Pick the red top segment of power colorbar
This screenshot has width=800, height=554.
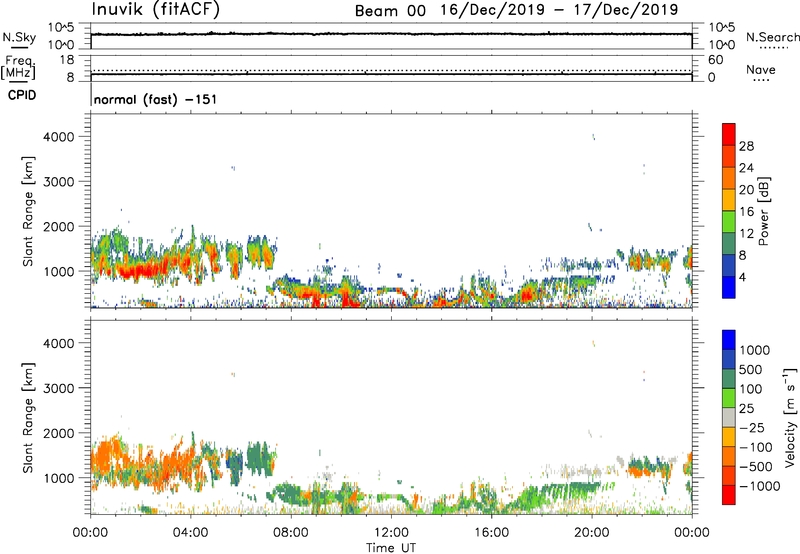729,135
